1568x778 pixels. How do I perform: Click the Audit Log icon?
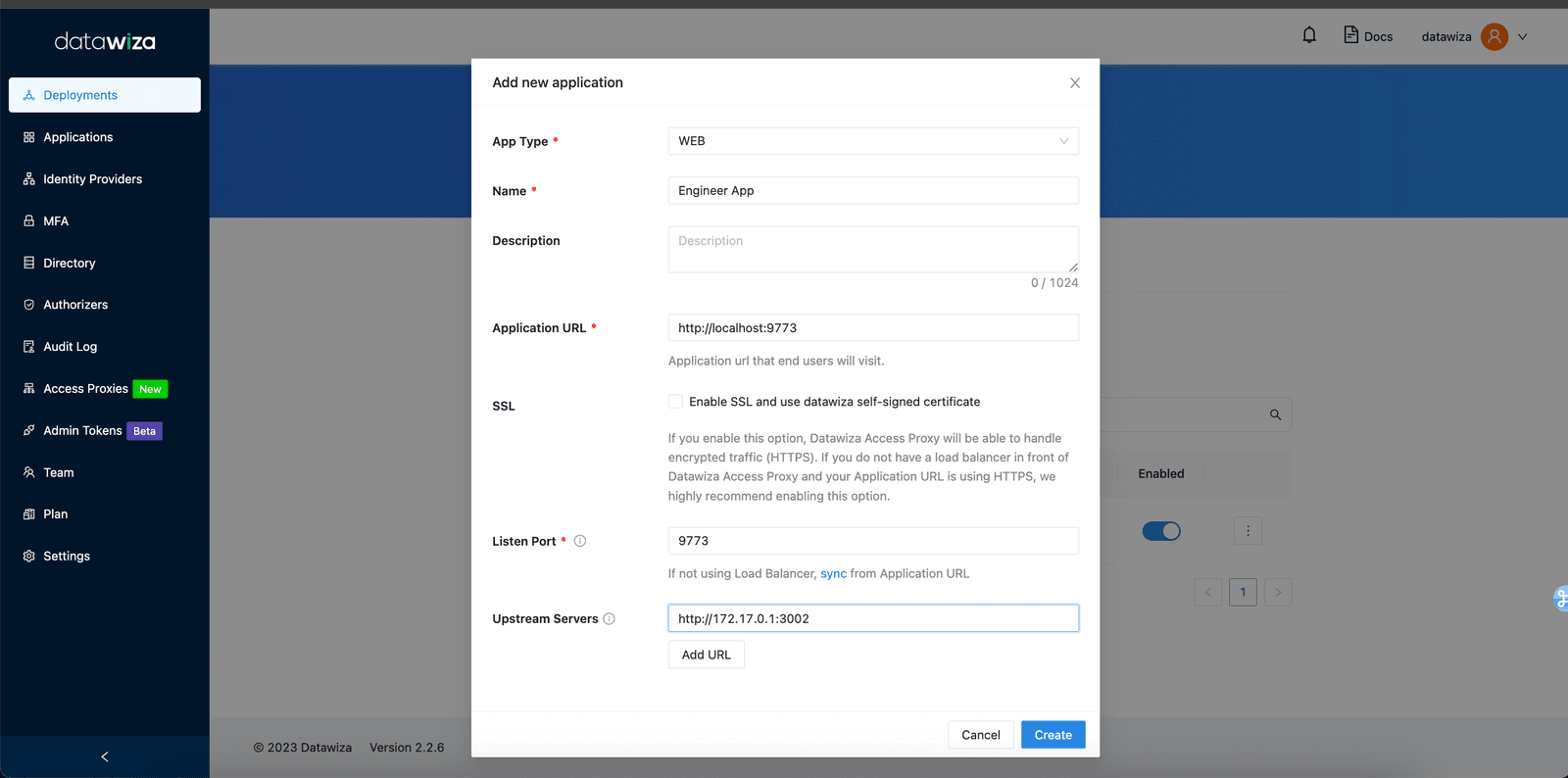pyautogui.click(x=29, y=347)
